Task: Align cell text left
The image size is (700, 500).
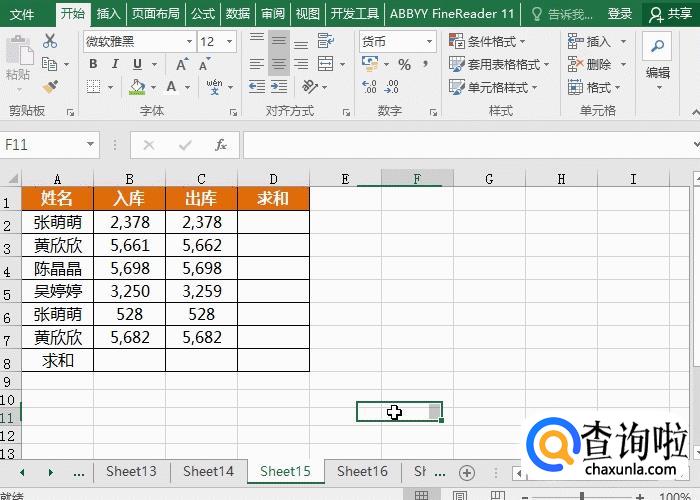Action: pyautogui.click(x=257, y=64)
